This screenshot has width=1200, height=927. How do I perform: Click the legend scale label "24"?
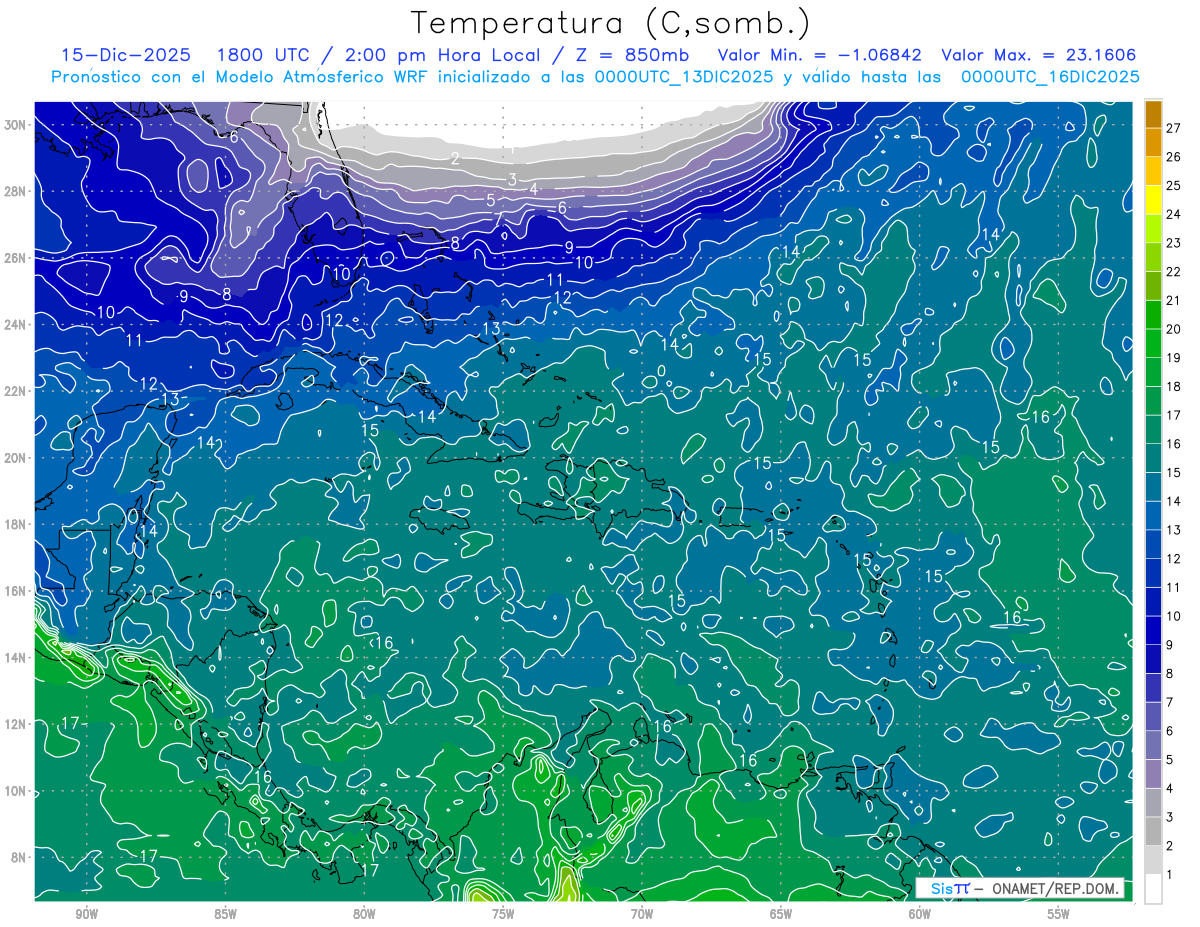coord(1174,214)
